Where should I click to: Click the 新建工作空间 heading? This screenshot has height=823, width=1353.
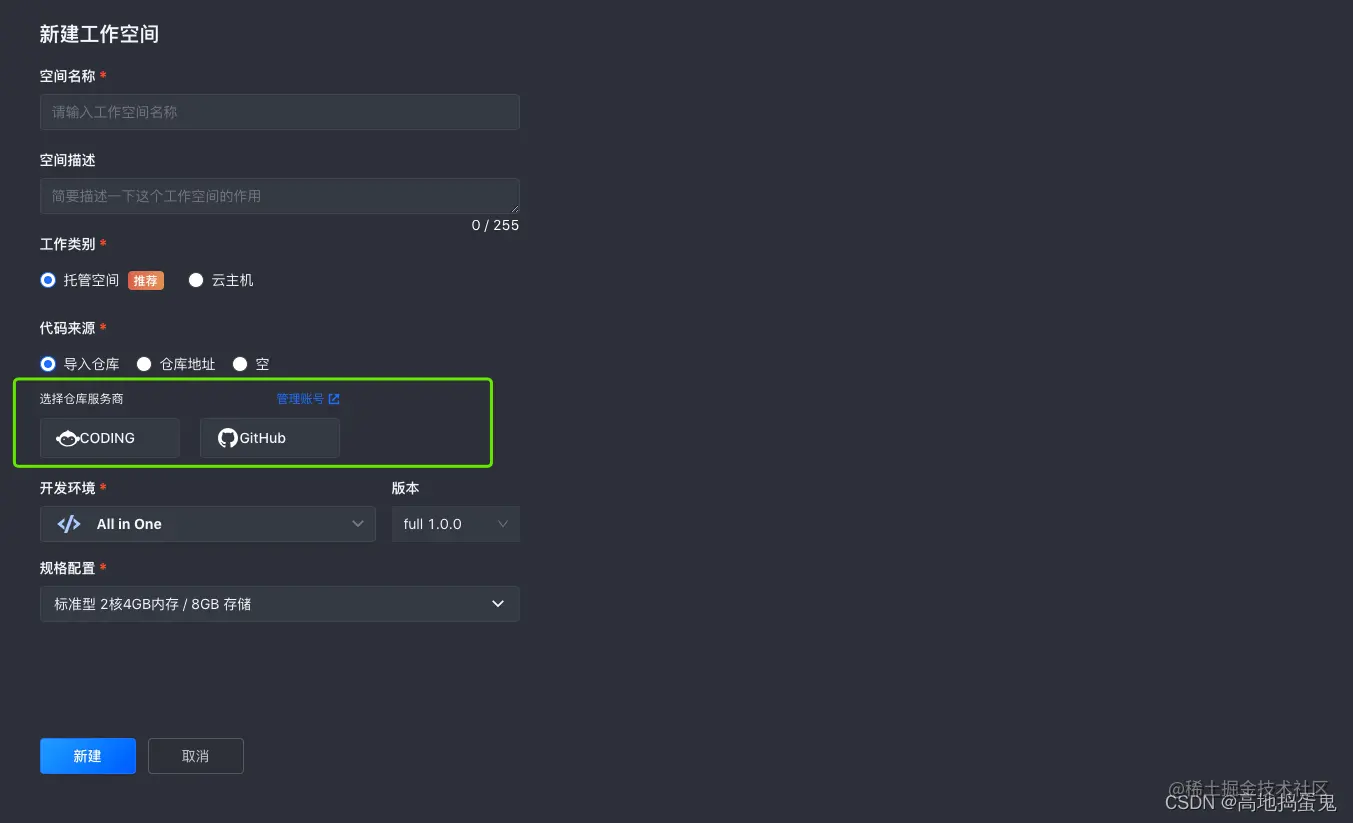pos(99,34)
